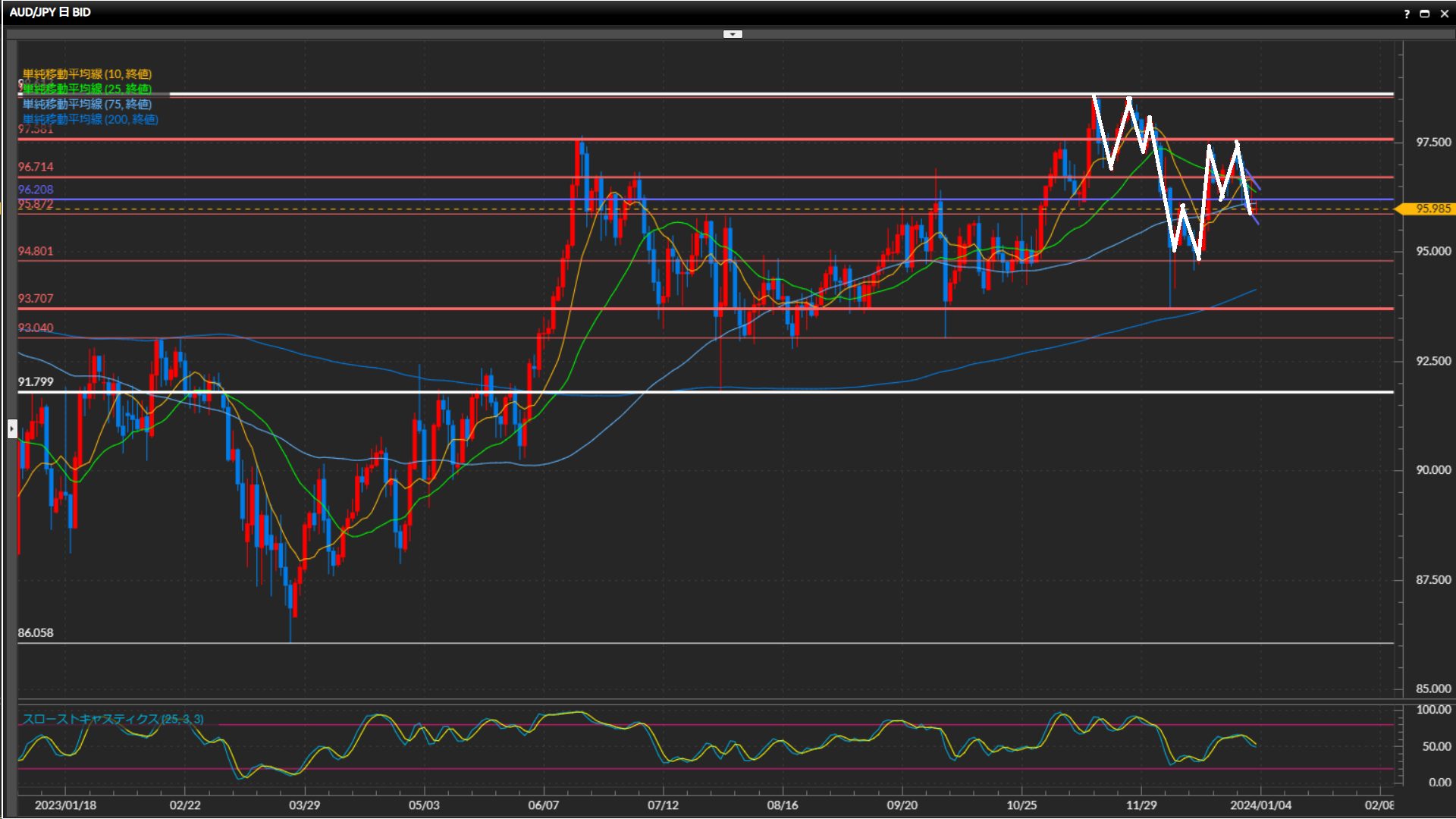Image resolution: width=1456 pixels, height=819 pixels.
Task: Click the 2024/01/04 date axis label
Action: (x=1260, y=805)
